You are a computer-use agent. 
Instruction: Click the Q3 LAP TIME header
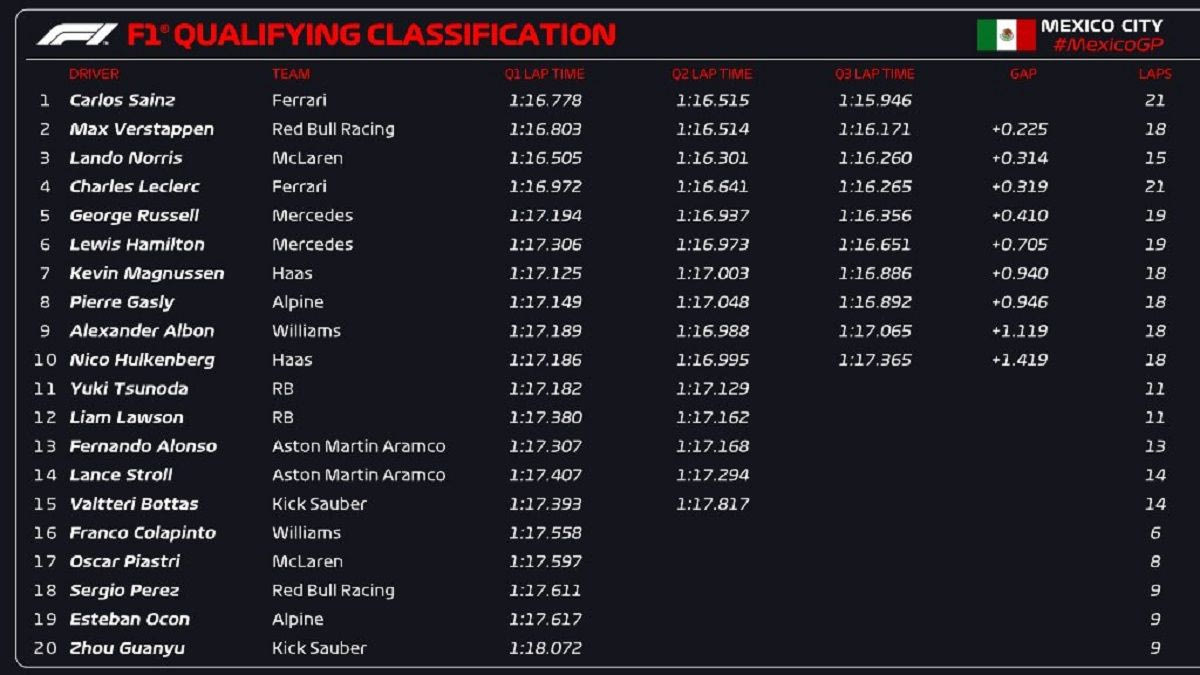tap(875, 74)
